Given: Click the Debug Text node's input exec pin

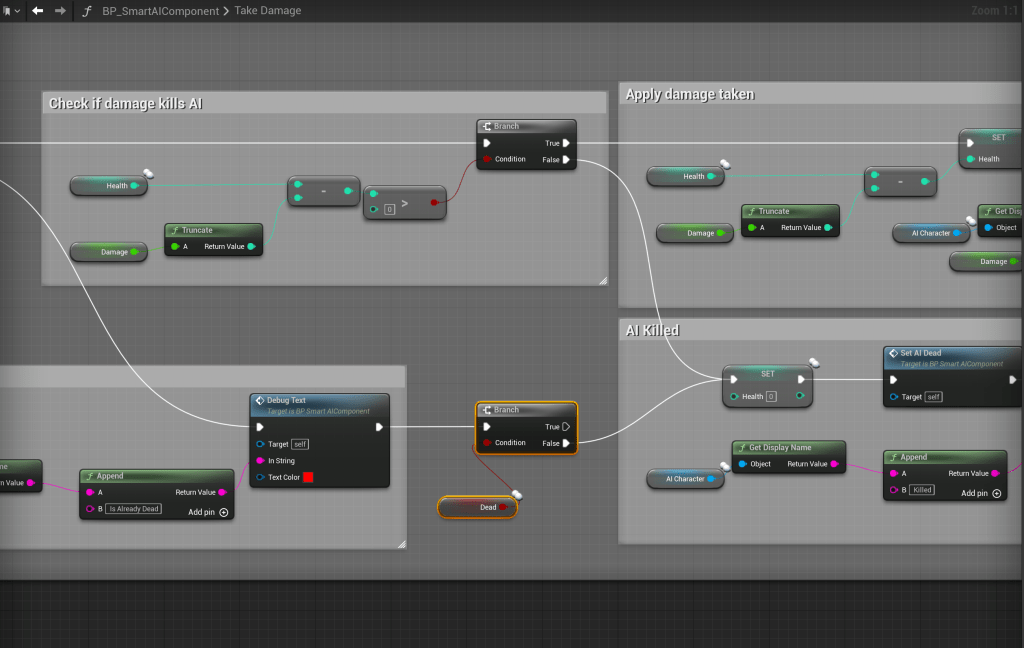Looking at the screenshot, I should click(x=260, y=427).
